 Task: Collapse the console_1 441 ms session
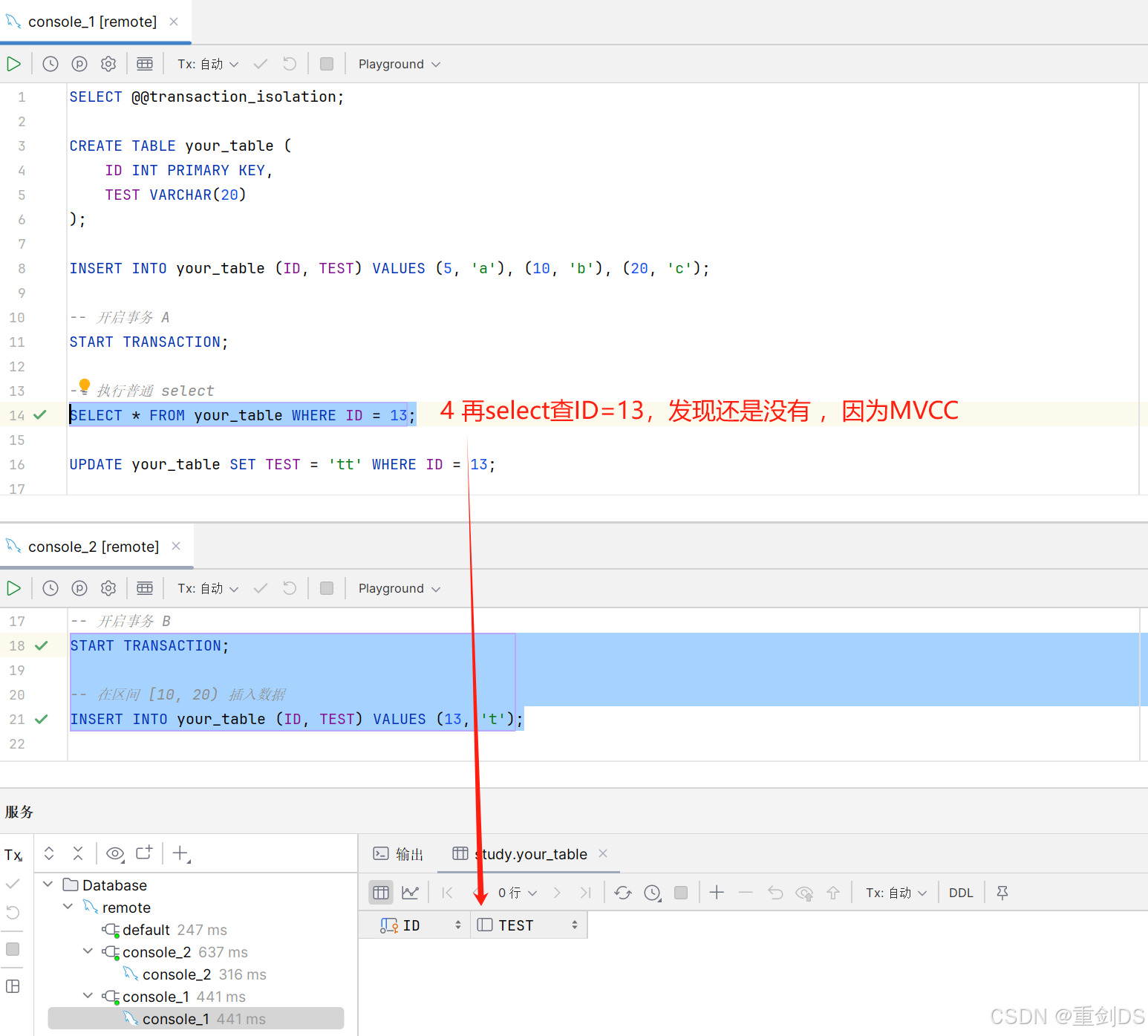click(x=88, y=995)
